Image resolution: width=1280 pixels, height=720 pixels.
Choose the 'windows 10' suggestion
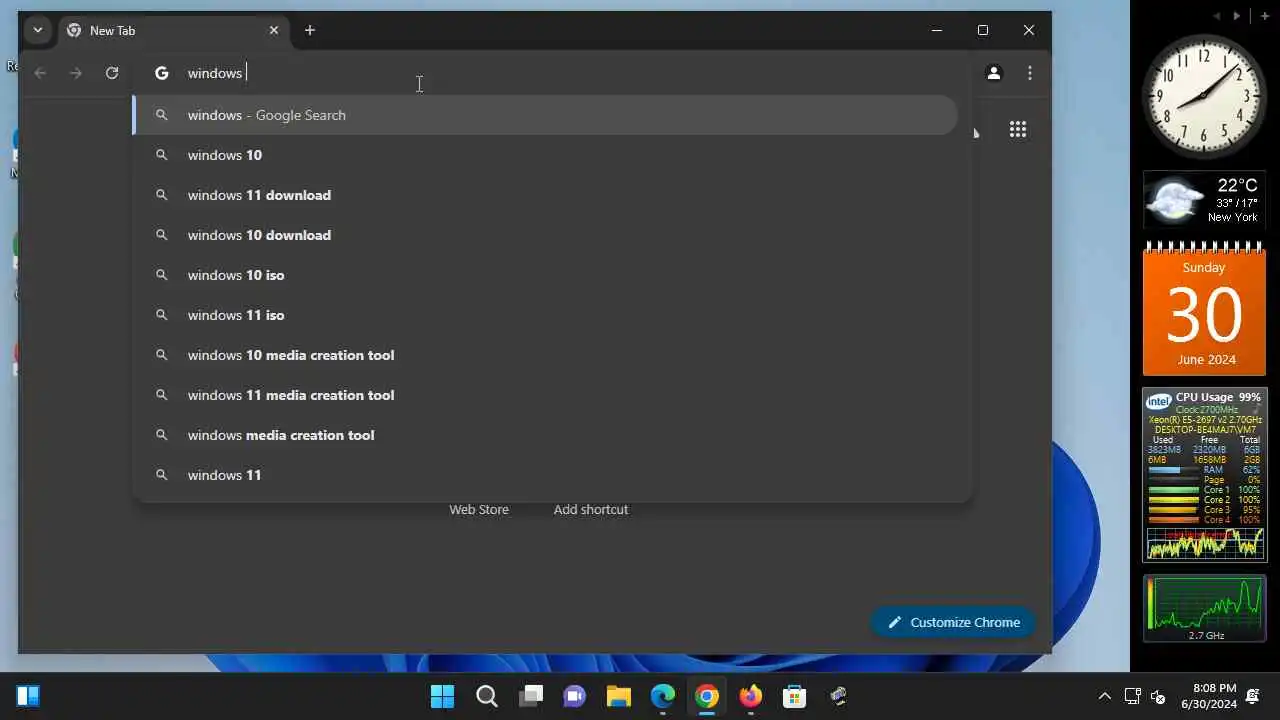point(545,155)
